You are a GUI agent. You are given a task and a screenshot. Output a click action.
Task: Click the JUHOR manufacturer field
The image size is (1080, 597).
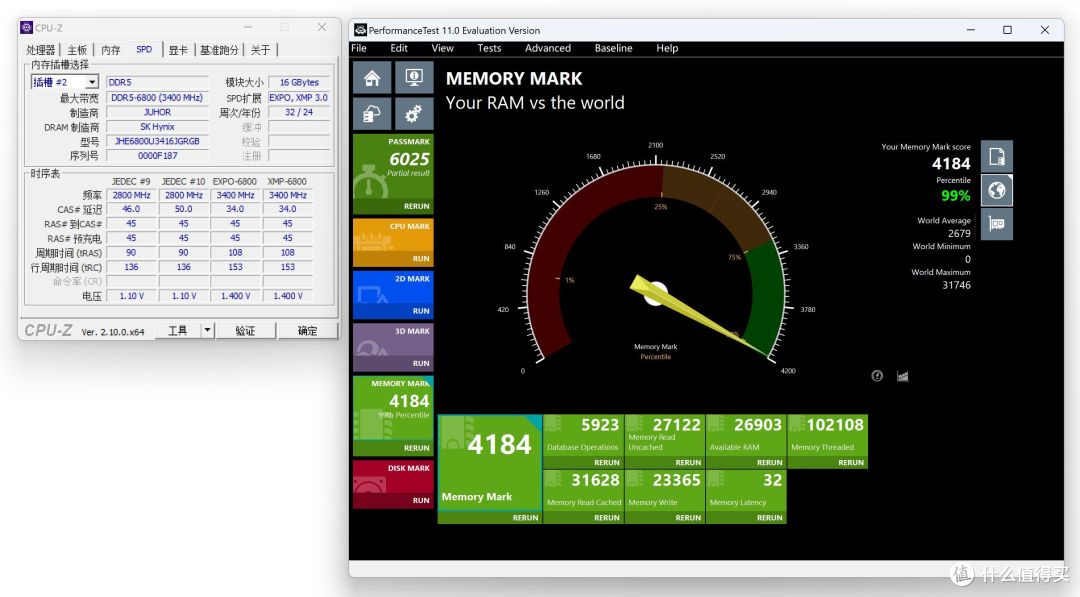(x=157, y=112)
